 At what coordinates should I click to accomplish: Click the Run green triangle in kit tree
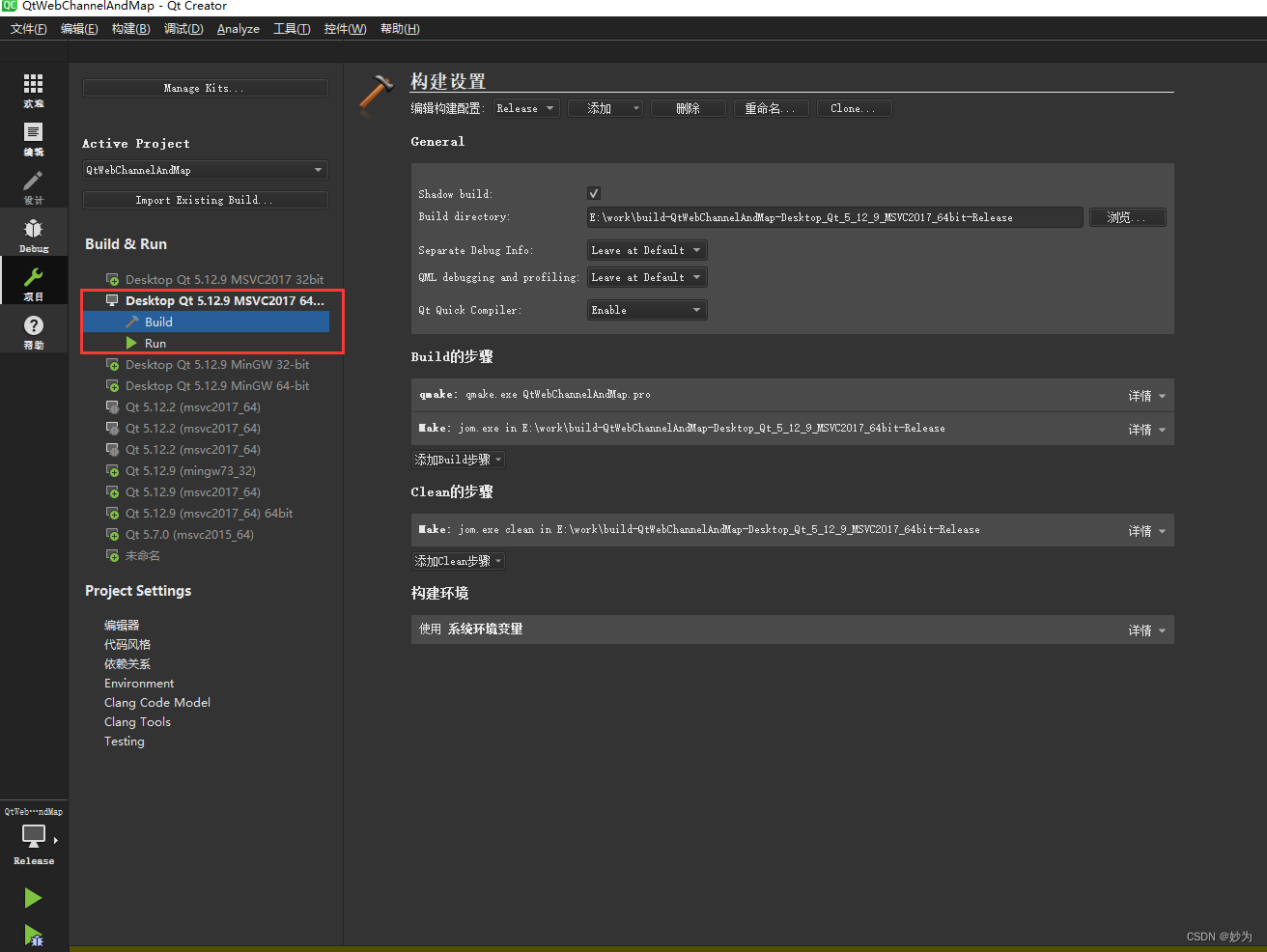coord(131,343)
